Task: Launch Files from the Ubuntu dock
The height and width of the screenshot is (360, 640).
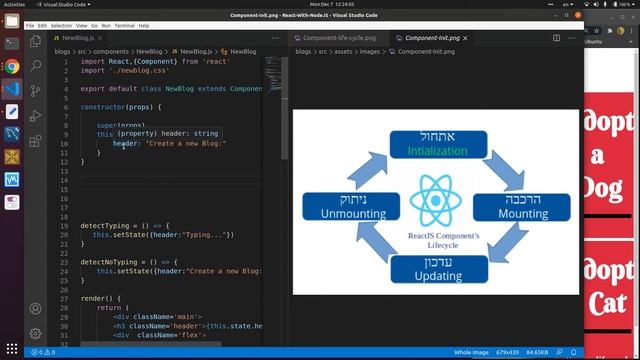Action: pyautogui.click(x=12, y=21)
